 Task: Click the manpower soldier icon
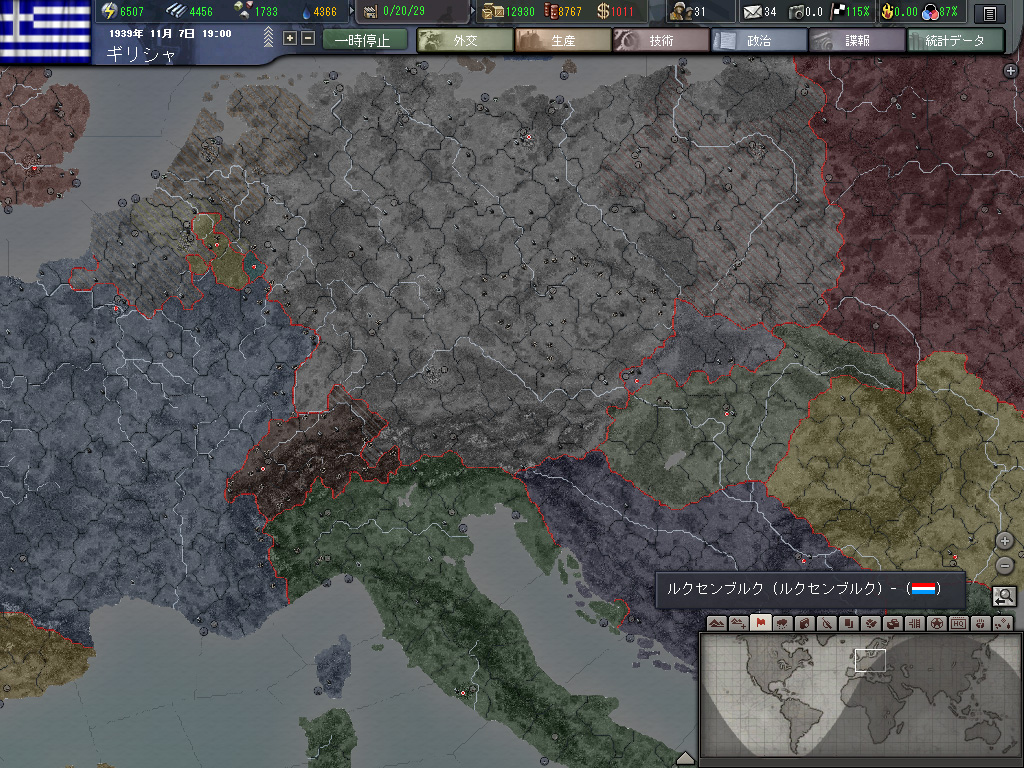[x=680, y=11]
